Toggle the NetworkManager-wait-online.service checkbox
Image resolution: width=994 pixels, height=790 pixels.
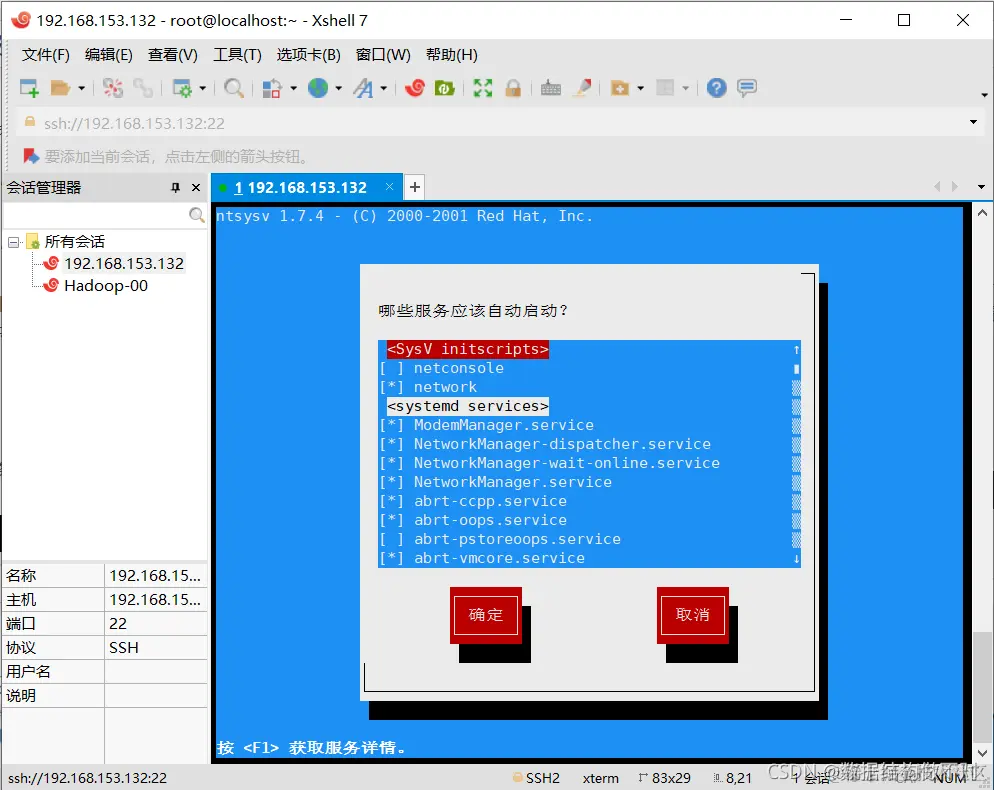click(x=391, y=463)
